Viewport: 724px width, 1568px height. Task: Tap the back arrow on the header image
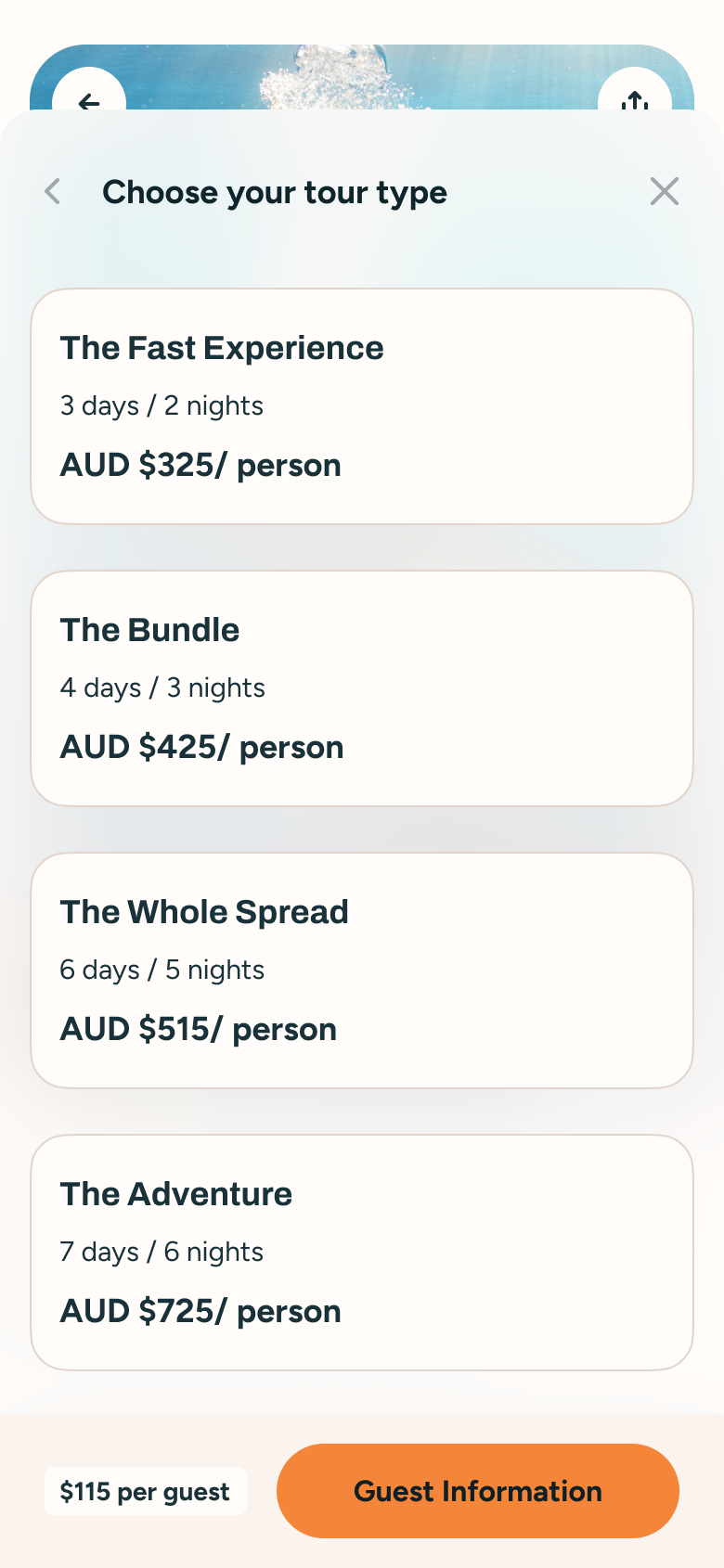(x=89, y=104)
